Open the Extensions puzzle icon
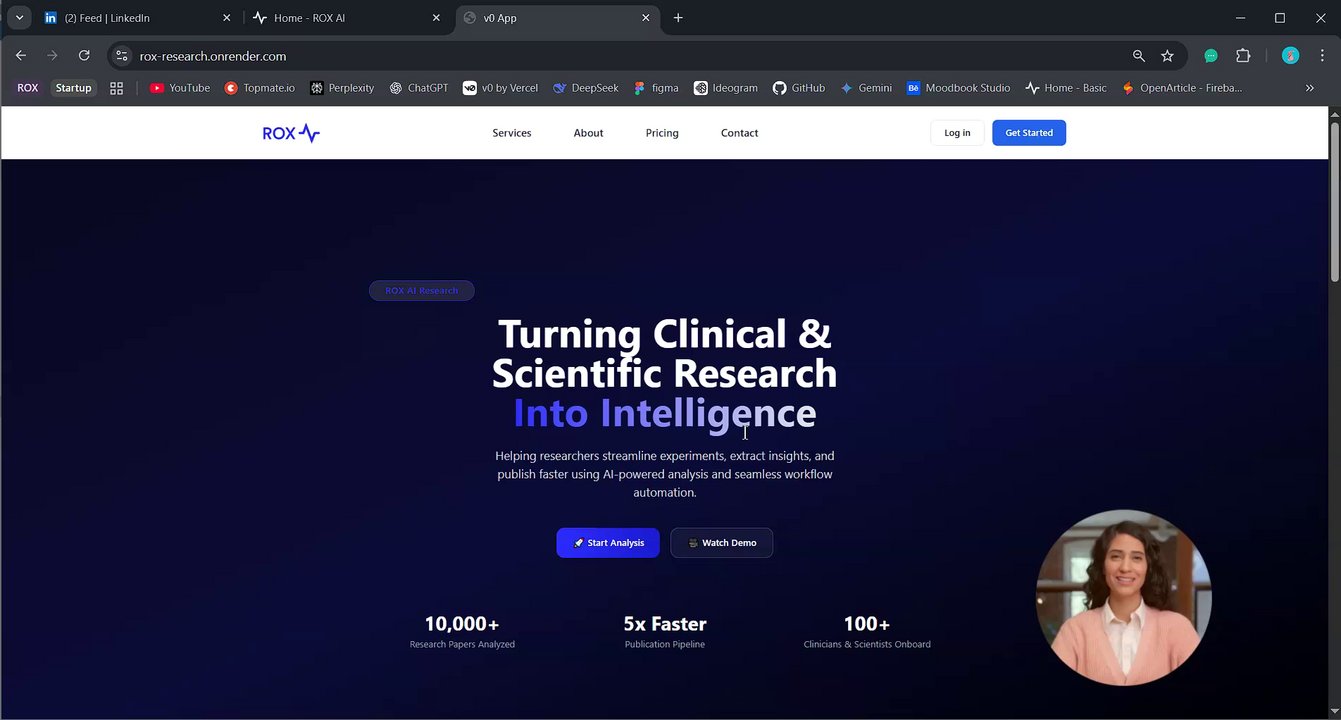 (x=1243, y=56)
